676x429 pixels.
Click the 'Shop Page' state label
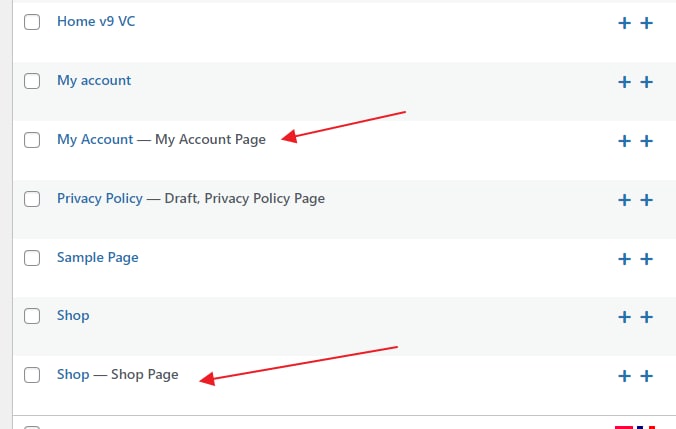click(x=144, y=375)
